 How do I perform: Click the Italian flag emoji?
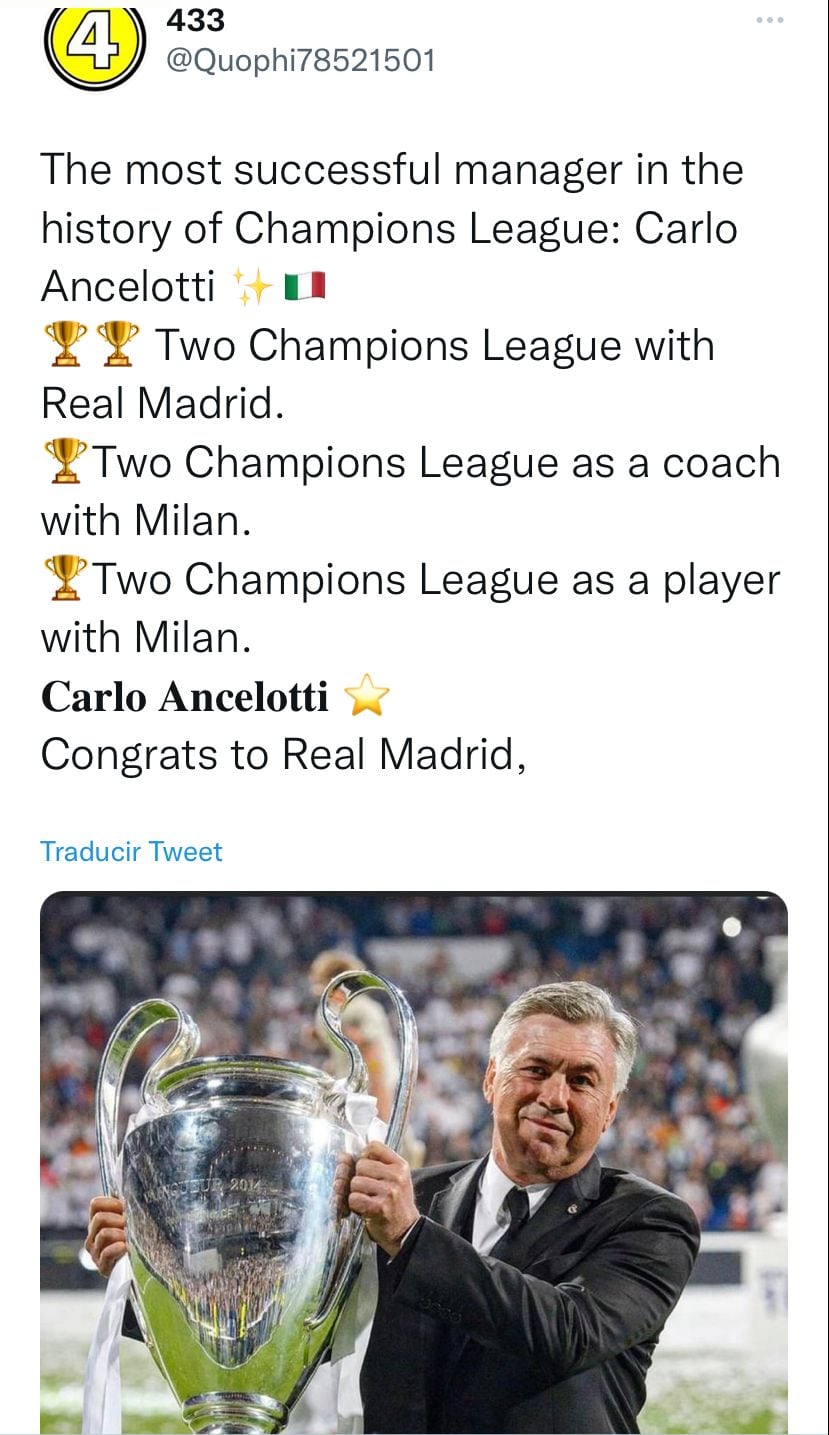coord(304,289)
